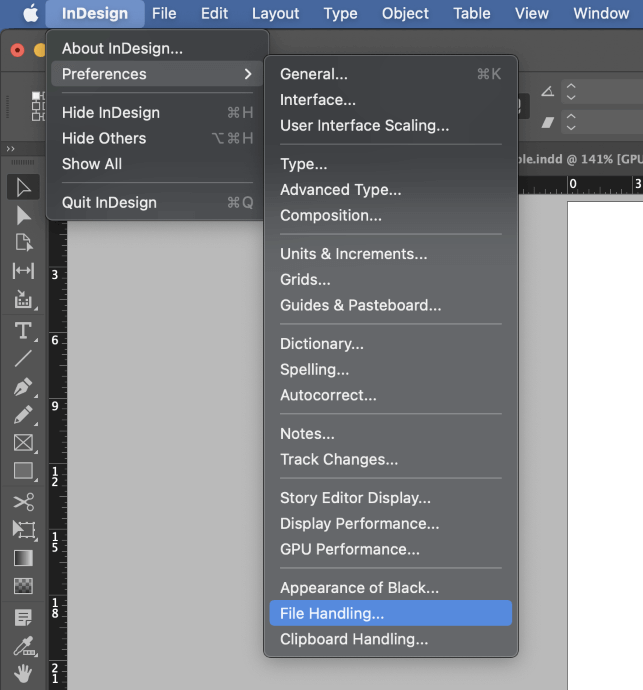Open Display Performance... preferences
643x690 pixels.
click(391, 524)
